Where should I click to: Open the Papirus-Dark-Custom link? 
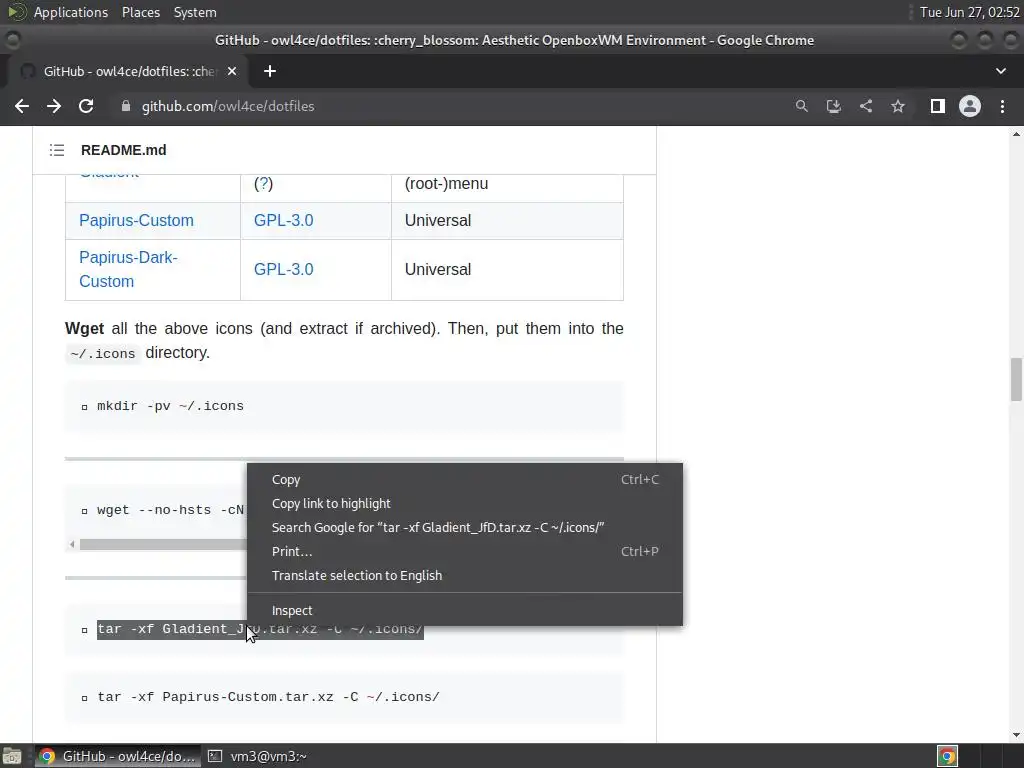coord(128,269)
